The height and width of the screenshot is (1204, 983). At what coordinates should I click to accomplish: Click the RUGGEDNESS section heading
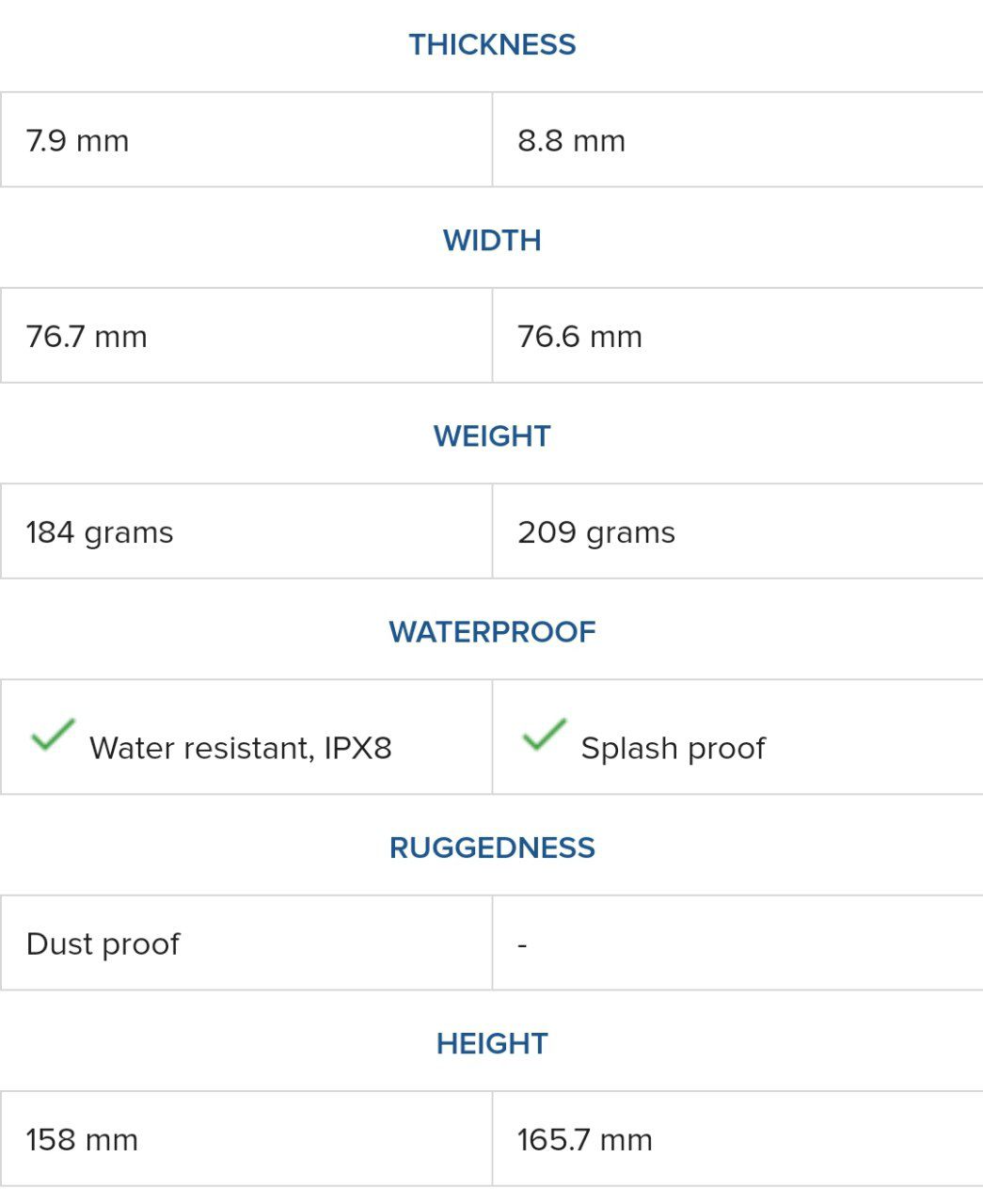[x=492, y=848]
